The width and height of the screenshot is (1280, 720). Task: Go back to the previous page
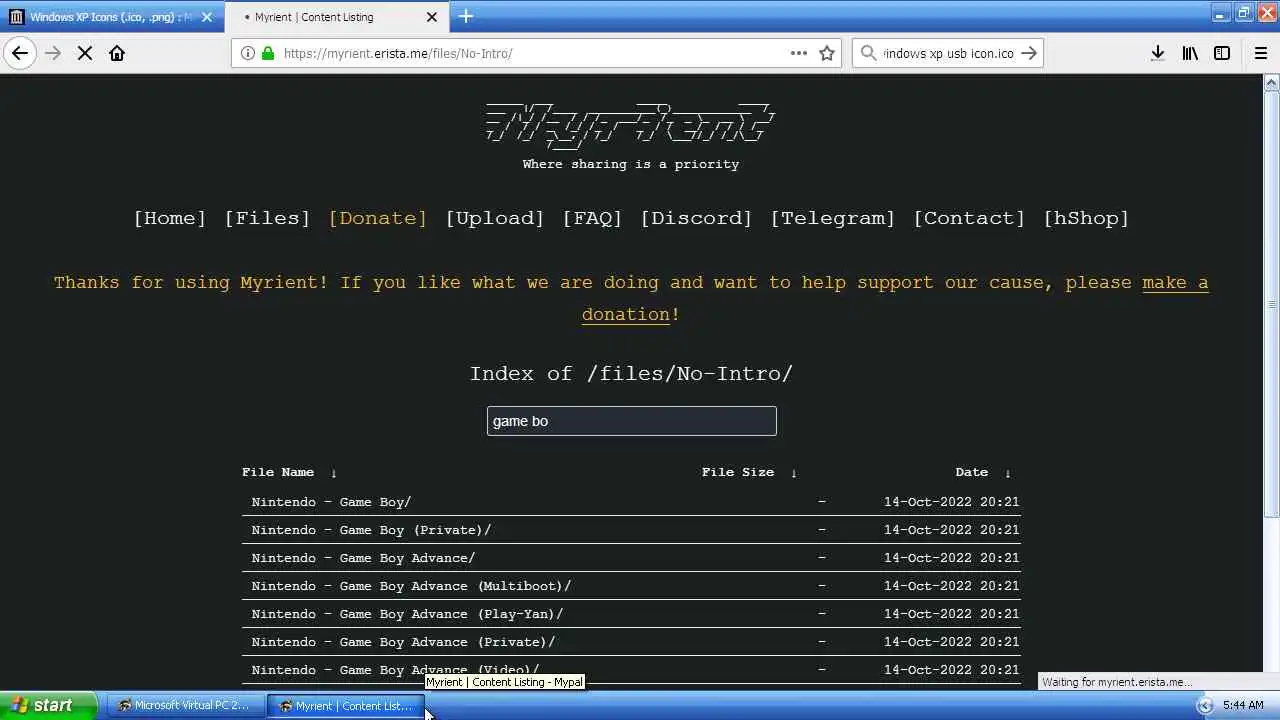pos(20,53)
